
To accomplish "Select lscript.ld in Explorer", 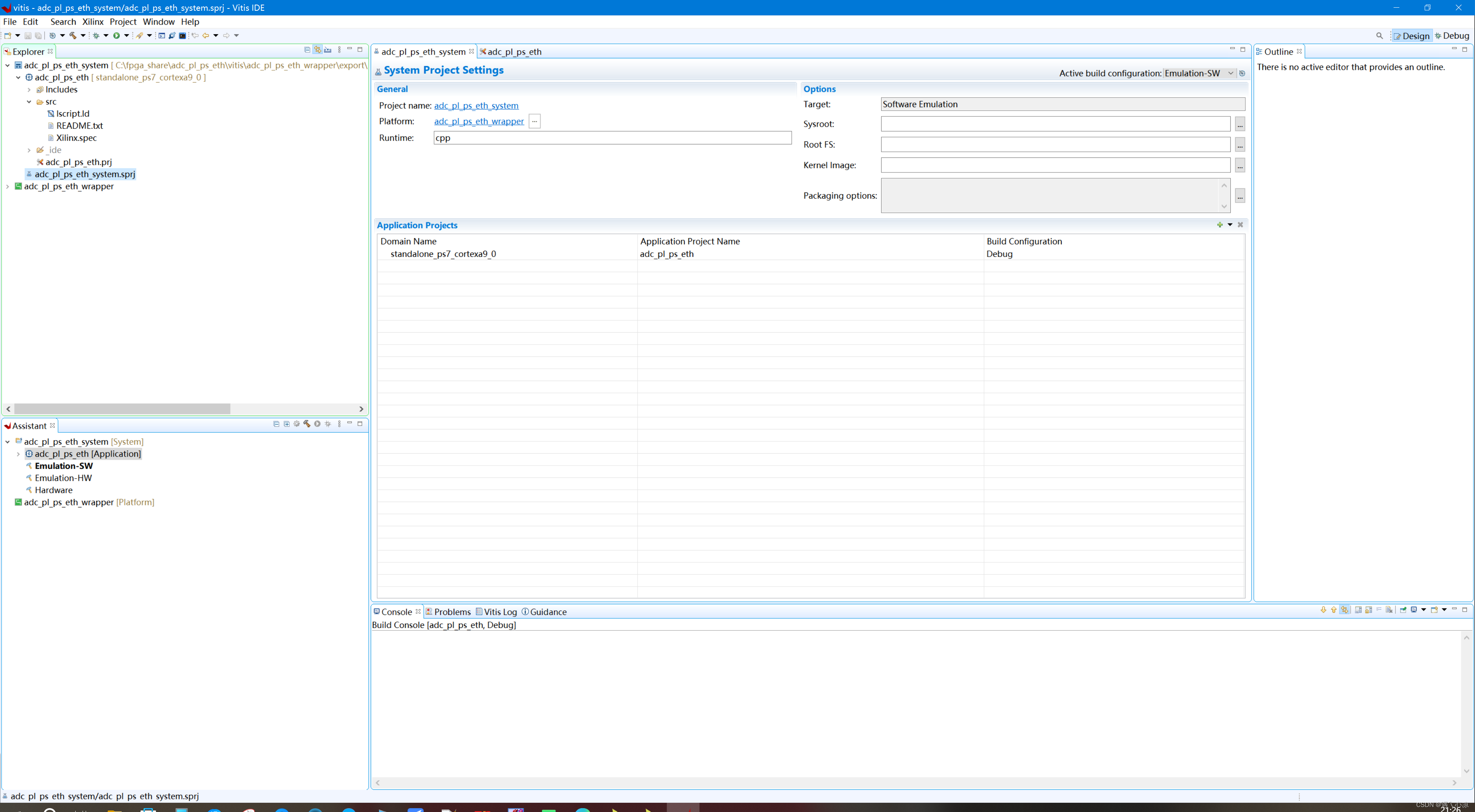I will point(72,114).
